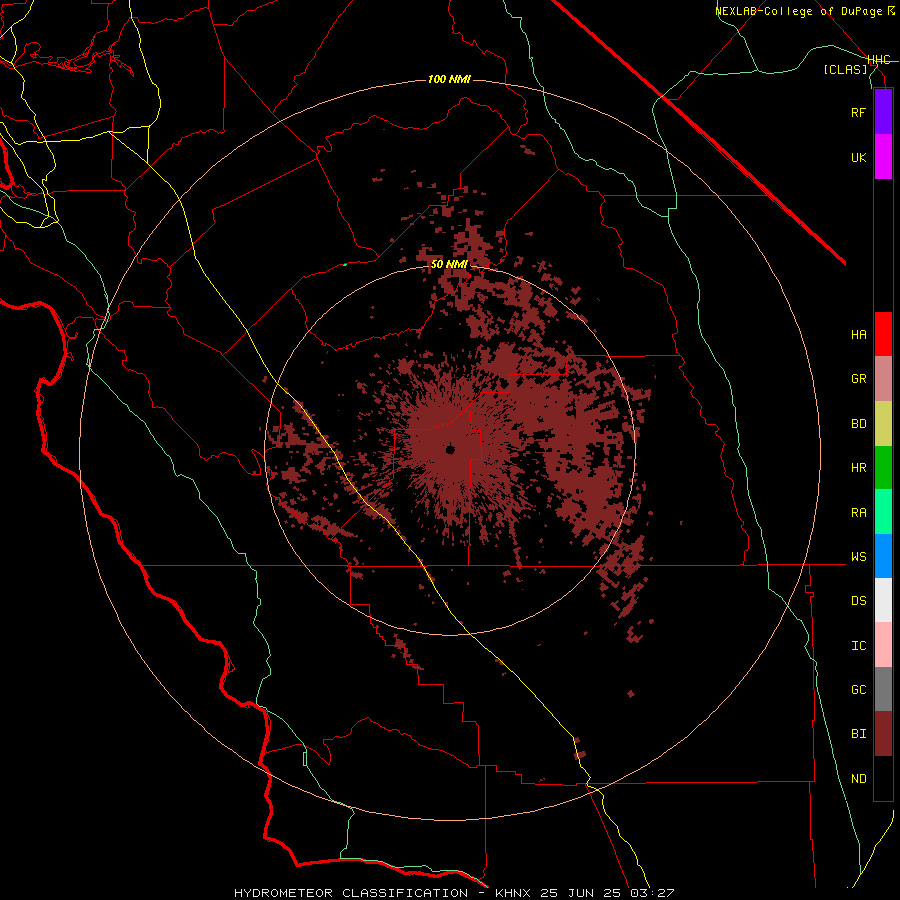The image size is (900, 900).
Task: Click the GC legend label
Action: pos(858,690)
